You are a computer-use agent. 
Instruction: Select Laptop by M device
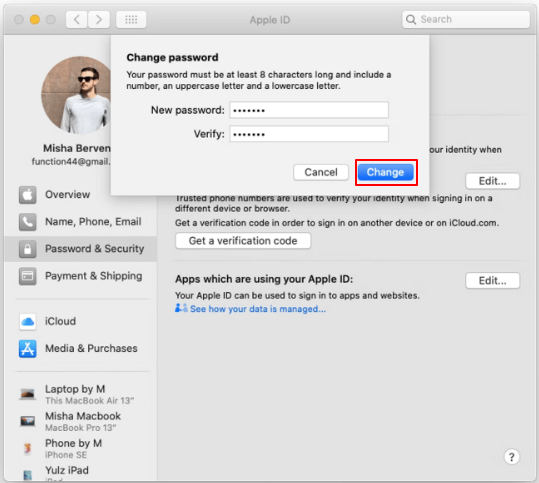point(80,394)
